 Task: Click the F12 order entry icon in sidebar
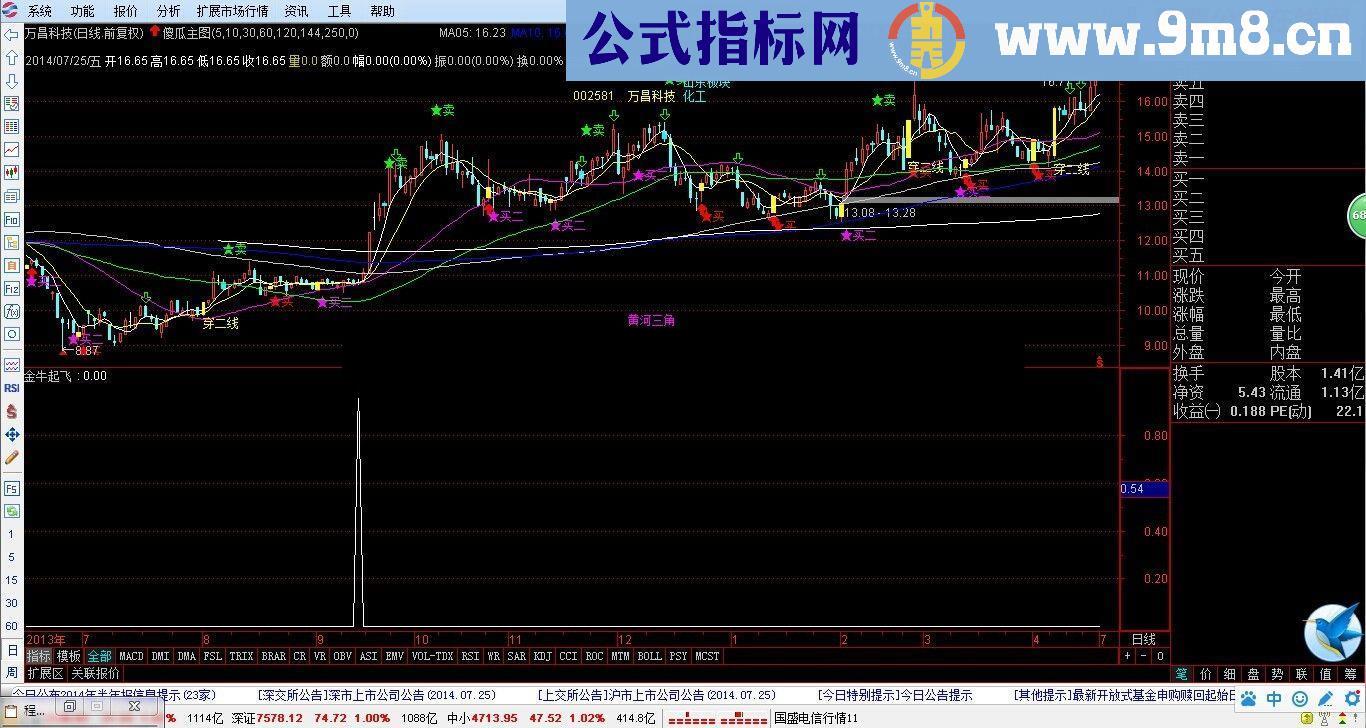click(x=11, y=287)
